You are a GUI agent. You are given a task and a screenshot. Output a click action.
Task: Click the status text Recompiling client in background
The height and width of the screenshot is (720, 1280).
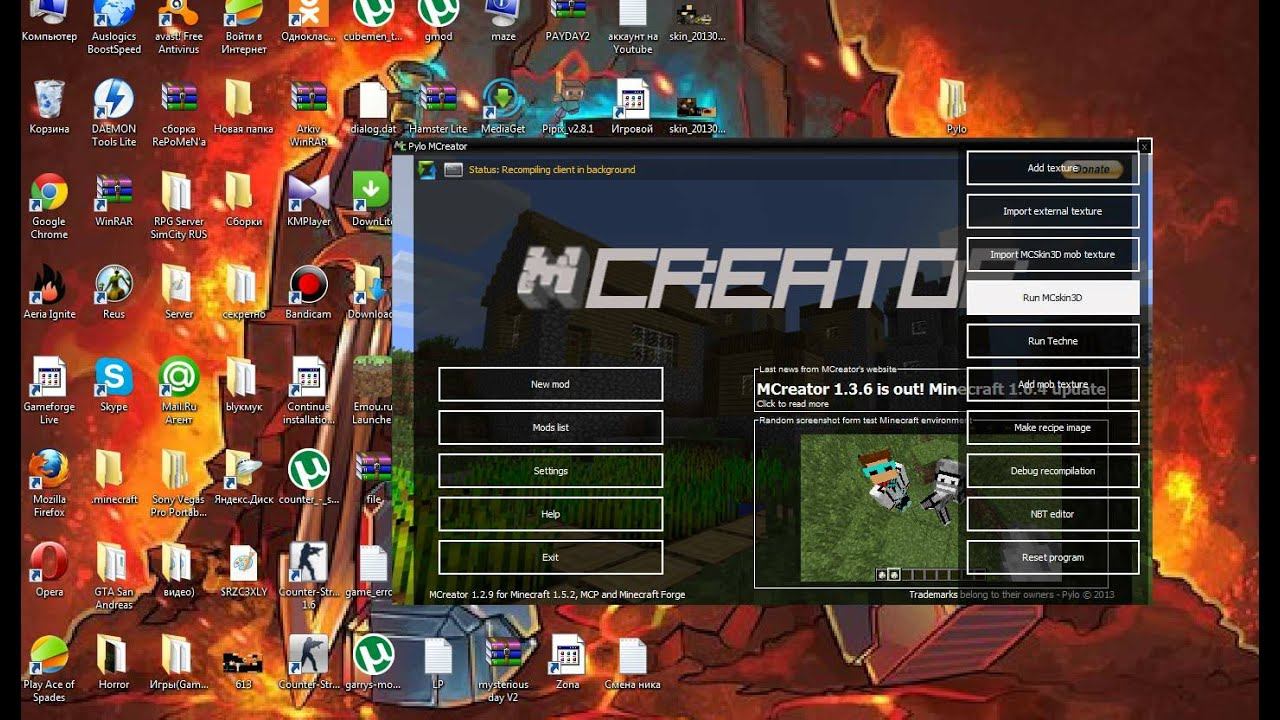coord(568,170)
